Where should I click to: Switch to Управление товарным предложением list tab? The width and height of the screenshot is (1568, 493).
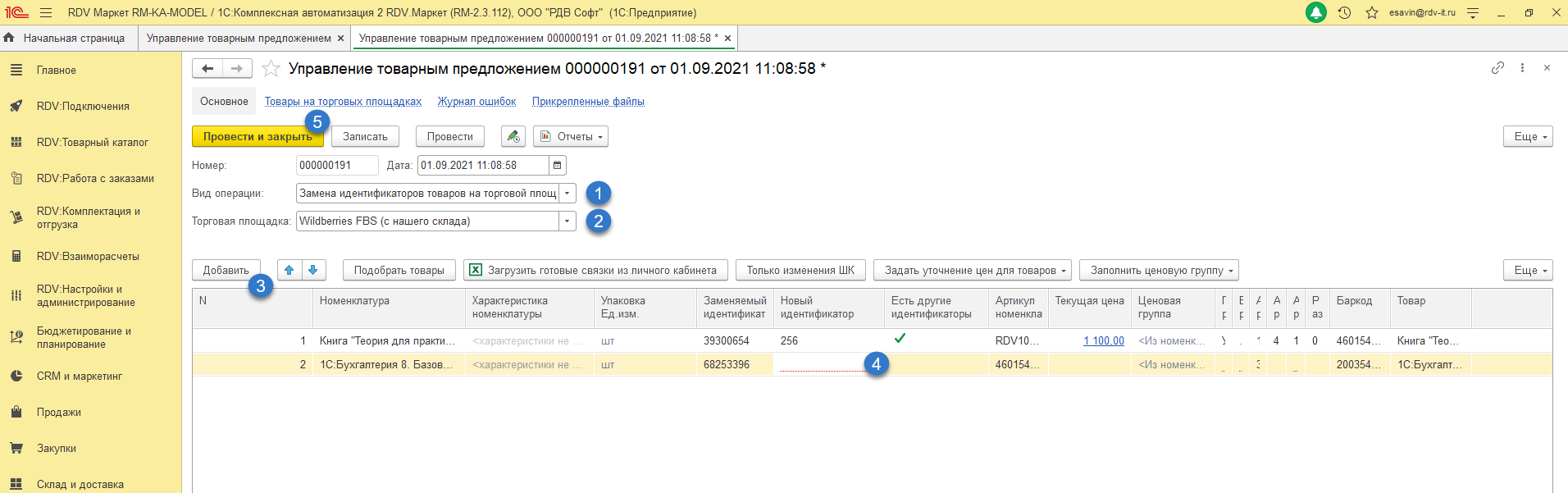click(x=239, y=38)
